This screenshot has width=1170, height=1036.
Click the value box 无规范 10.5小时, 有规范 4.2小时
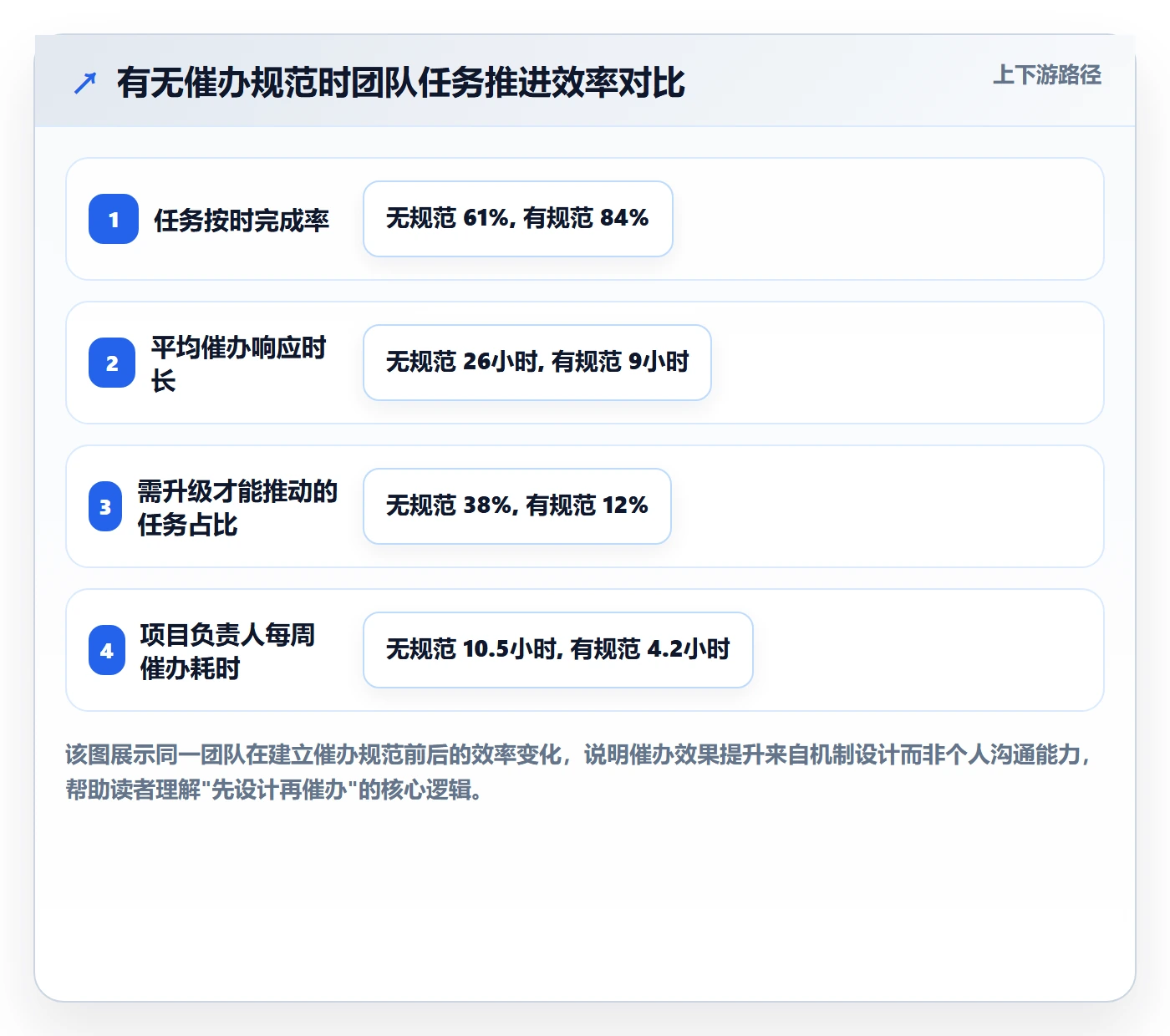[x=558, y=650]
